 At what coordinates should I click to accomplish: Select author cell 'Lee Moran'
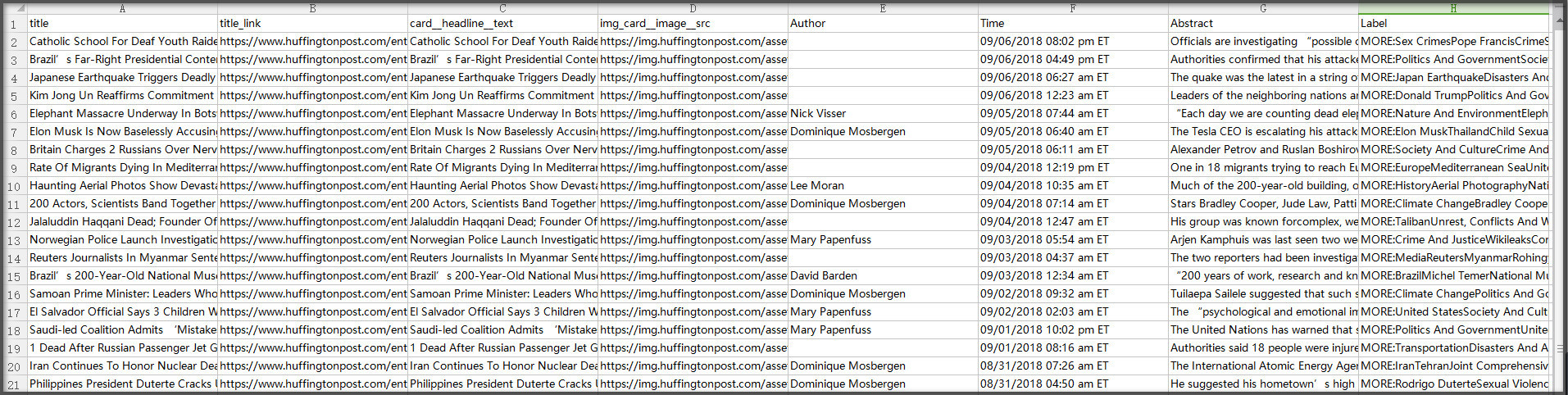coord(883,185)
